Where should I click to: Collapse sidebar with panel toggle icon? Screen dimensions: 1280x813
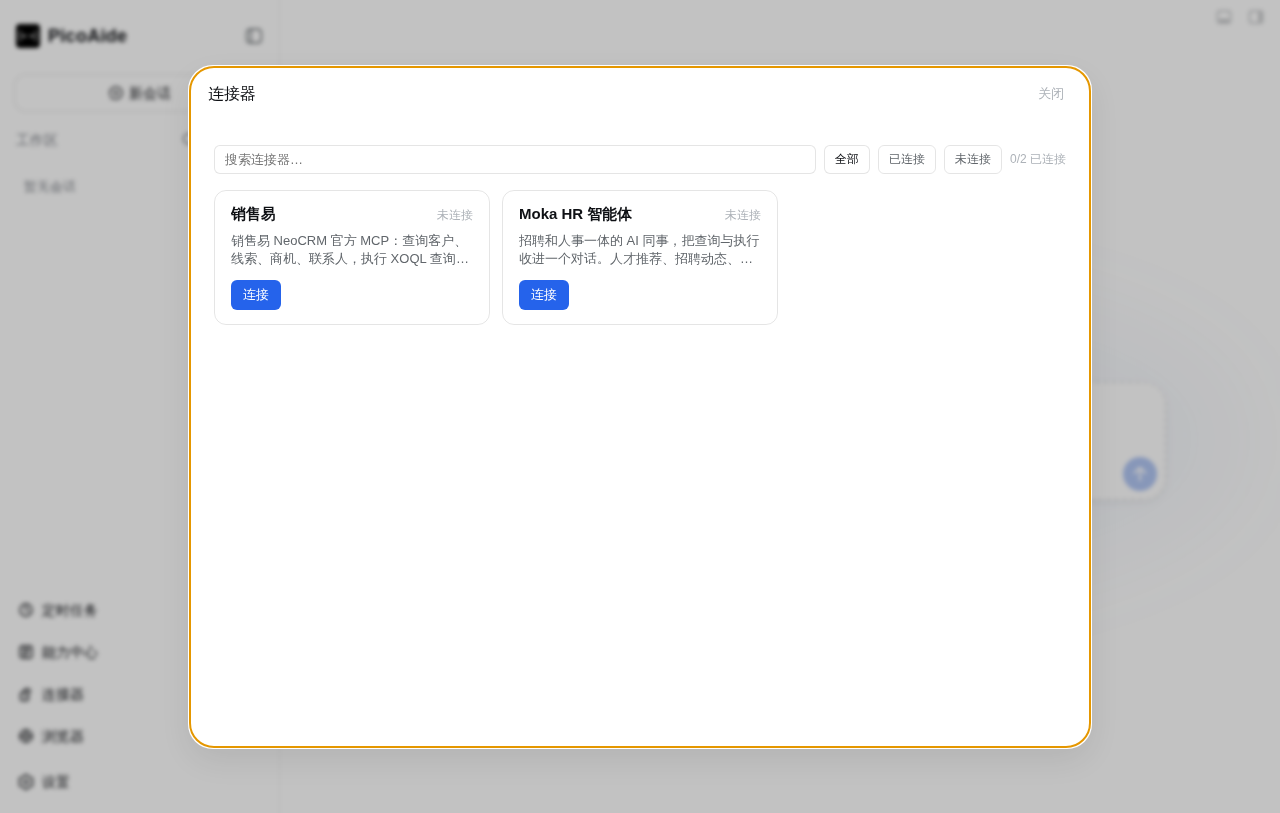pyautogui.click(x=254, y=36)
